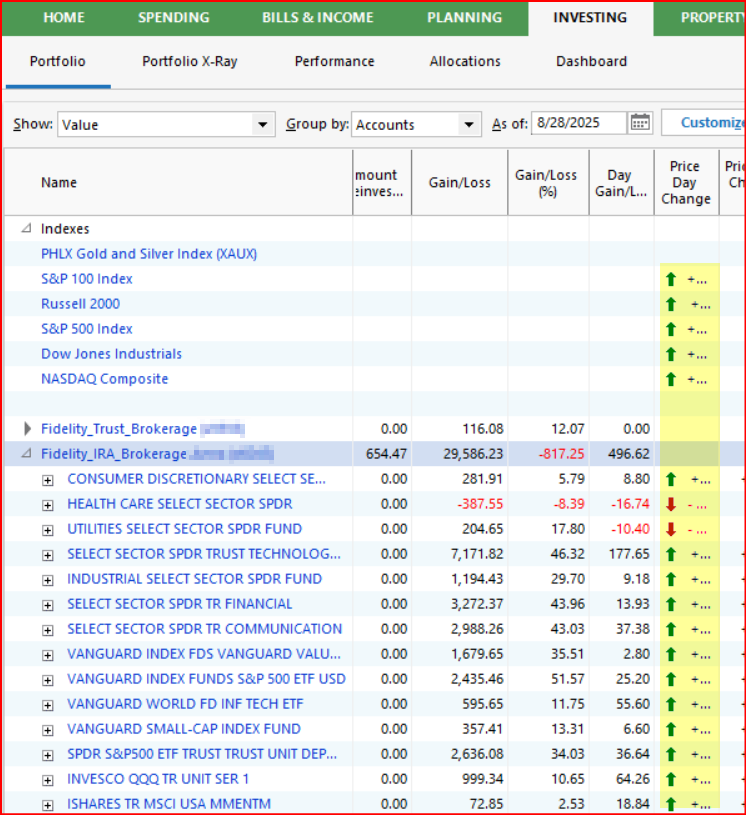
Task: Sort by the Day Gain/L... column header
Action: pos(621,183)
